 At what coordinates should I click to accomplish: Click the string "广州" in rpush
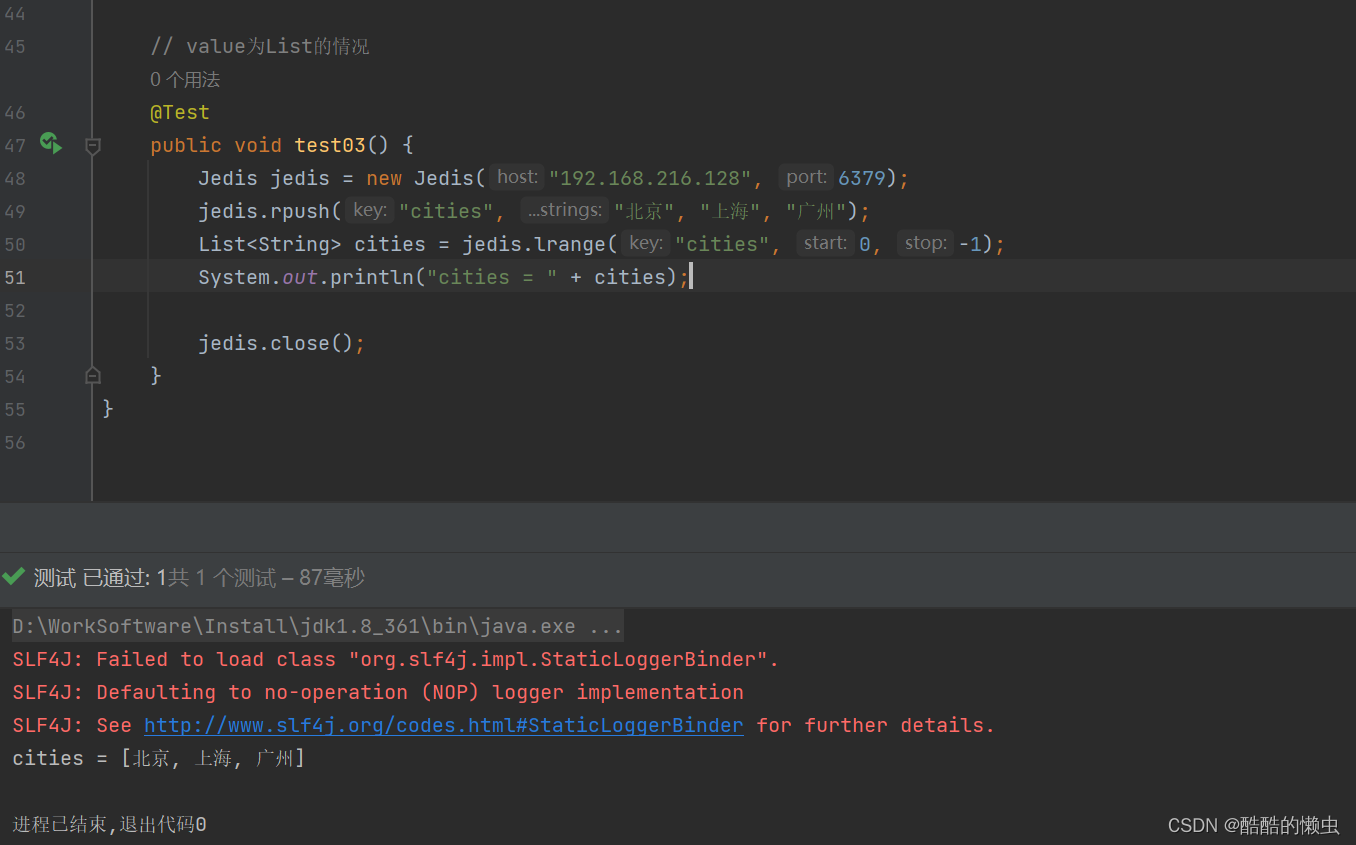[816, 211]
